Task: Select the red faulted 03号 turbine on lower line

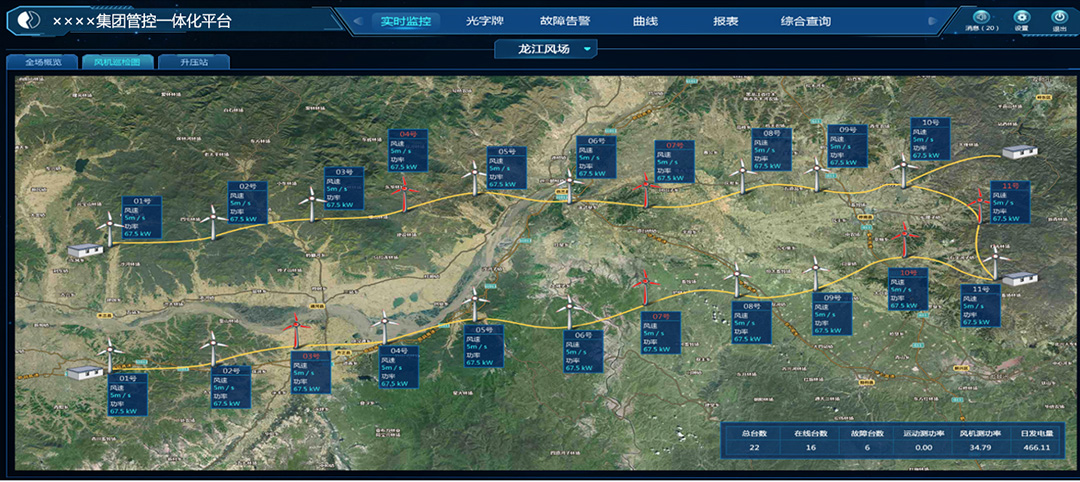Action: 295,332
